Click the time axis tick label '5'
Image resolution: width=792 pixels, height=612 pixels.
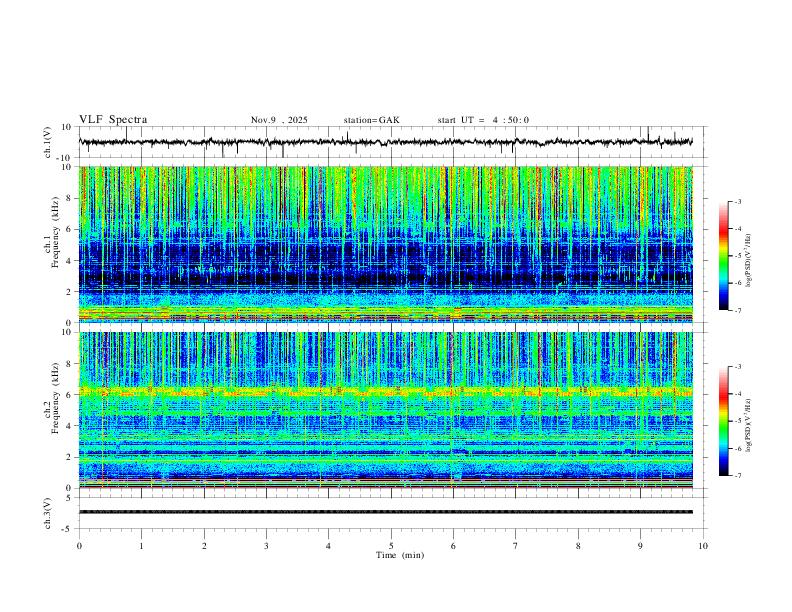click(391, 546)
